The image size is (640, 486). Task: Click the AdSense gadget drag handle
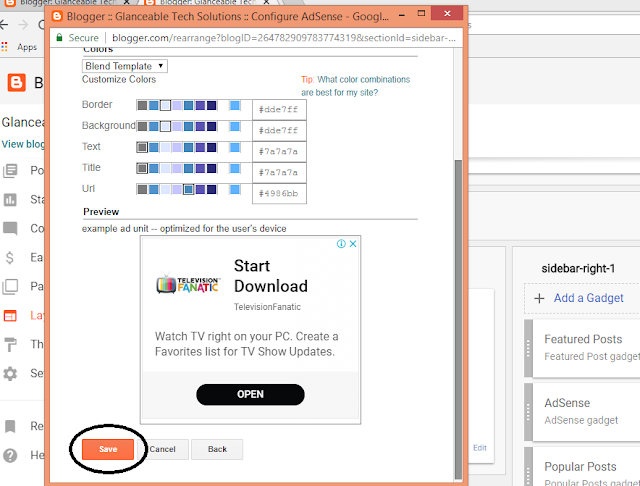point(528,412)
